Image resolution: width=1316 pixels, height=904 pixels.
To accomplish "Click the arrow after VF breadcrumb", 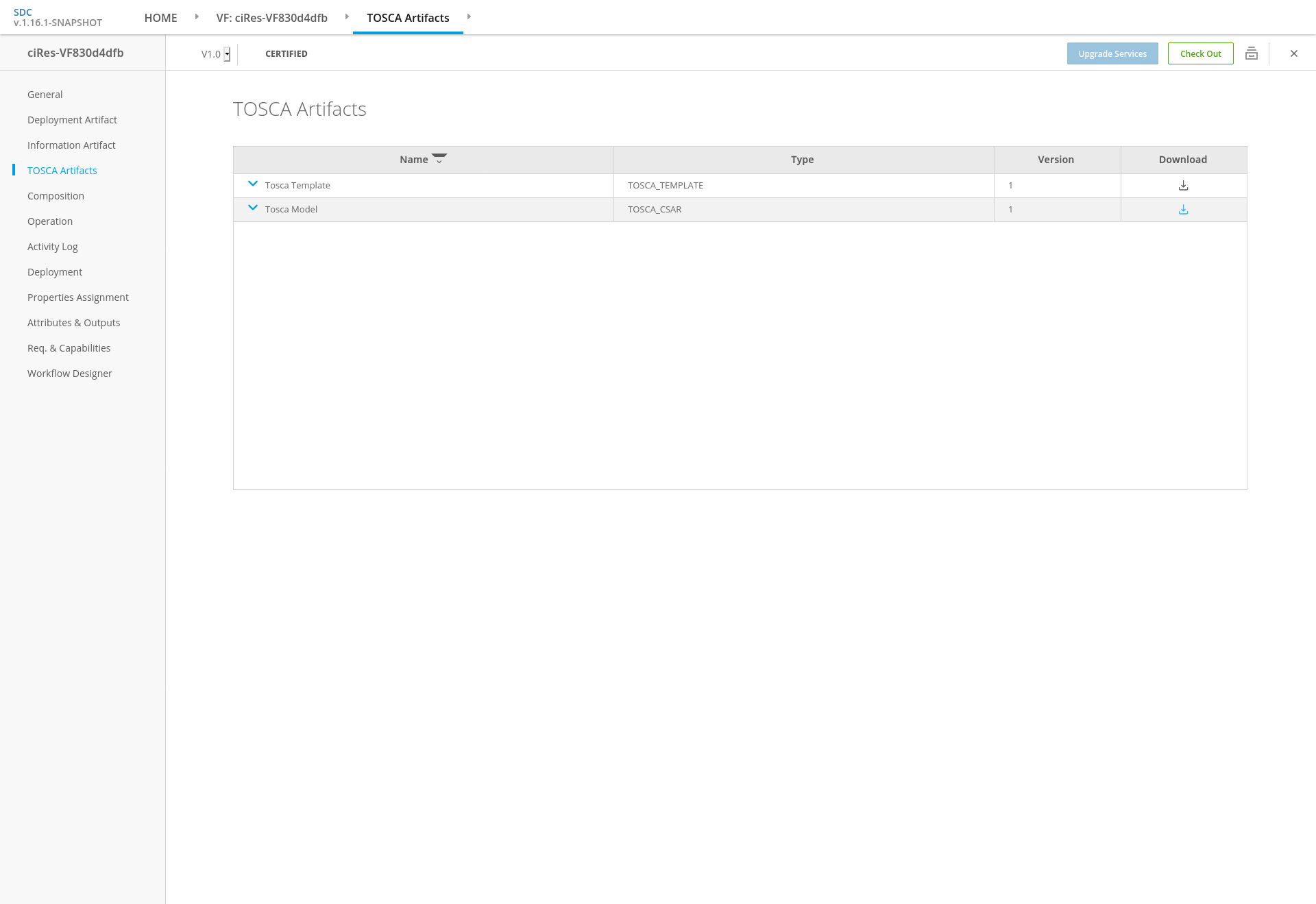I will pos(347,16).
